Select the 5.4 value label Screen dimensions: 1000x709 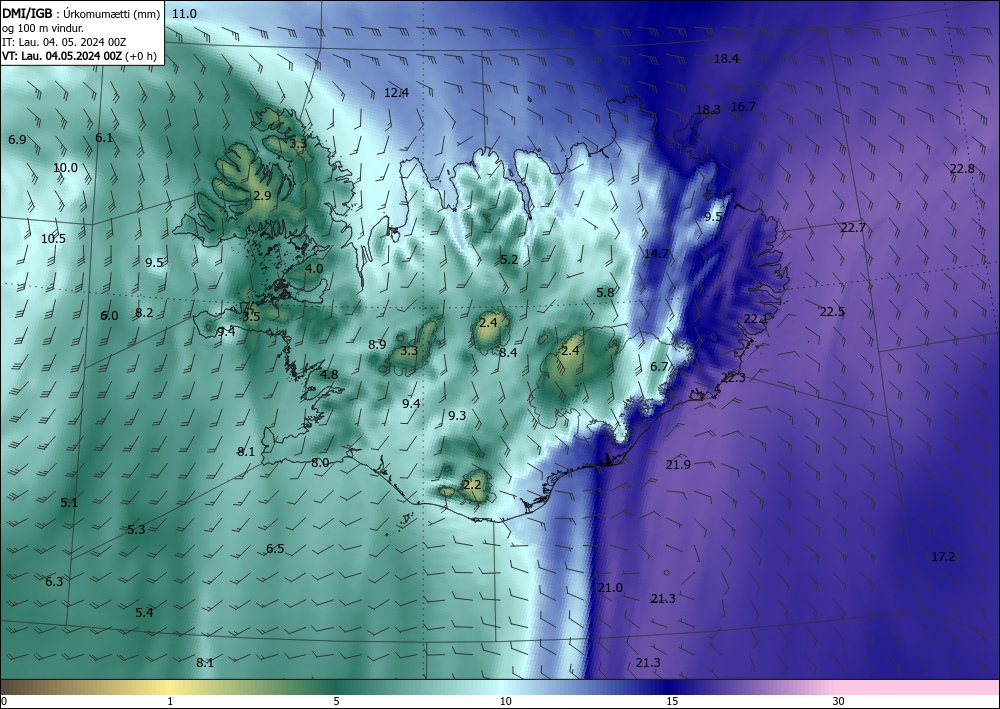[144, 612]
